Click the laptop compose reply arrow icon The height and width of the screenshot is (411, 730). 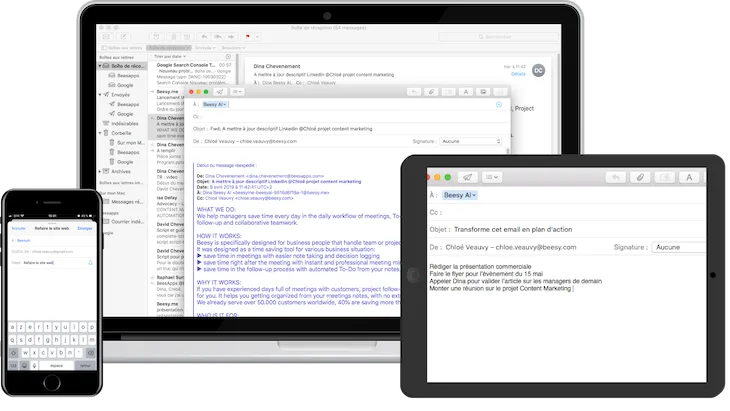tap(414, 92)
